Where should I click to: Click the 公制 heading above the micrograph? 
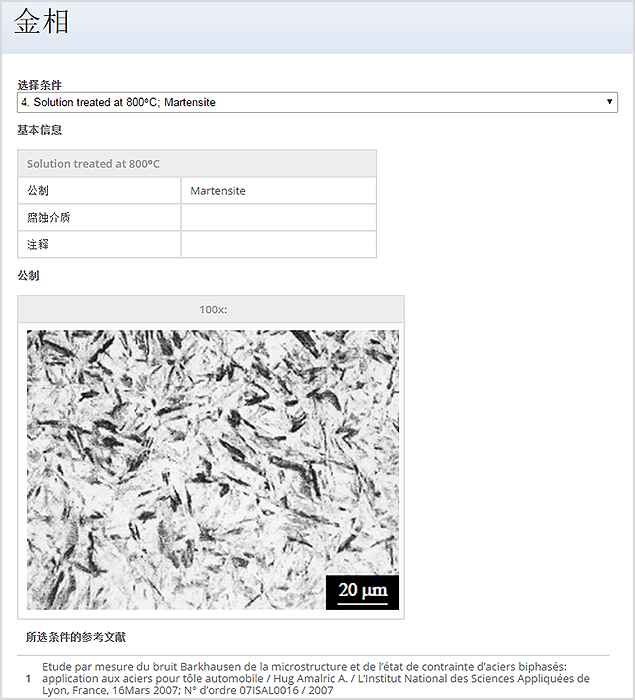tap(29, 275)
